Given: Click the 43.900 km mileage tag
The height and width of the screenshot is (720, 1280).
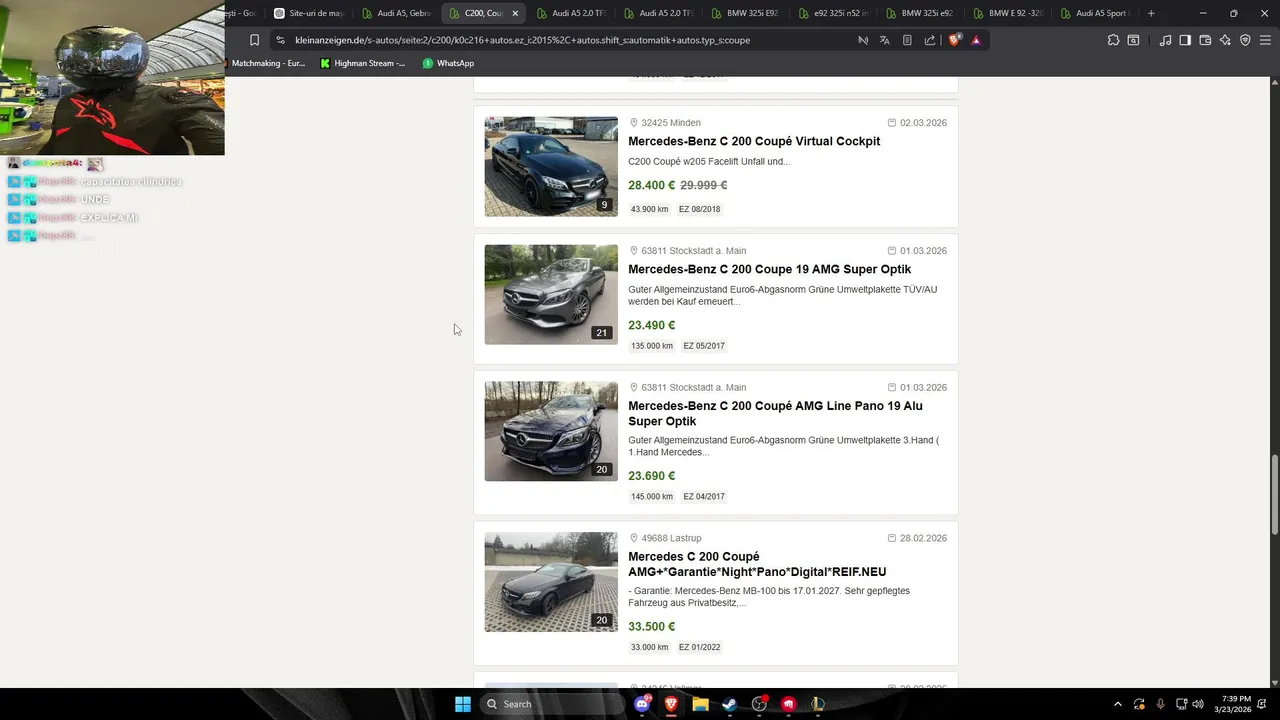Looking at the screenshot, I should [x=649, y=209].
